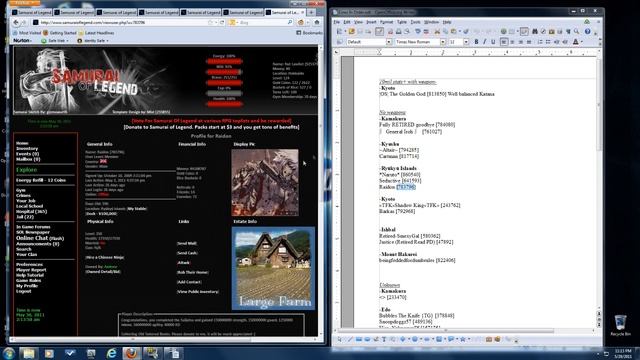Click the Energy bar in the game header
Image resolution: width=640 pixels, height=360 pixels.
pyautogui.click(x=224, y=62)
